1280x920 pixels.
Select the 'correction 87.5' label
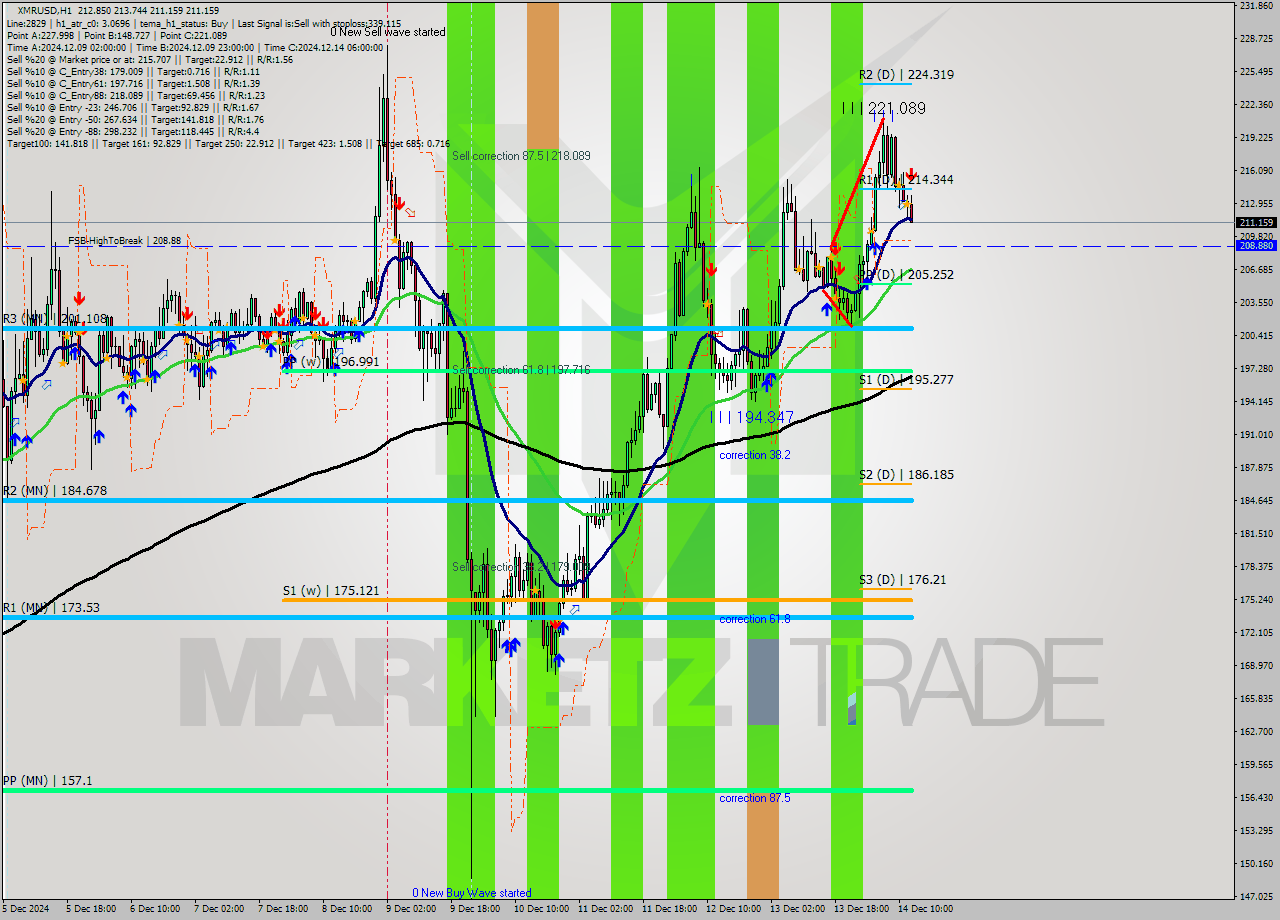(755, 798)
